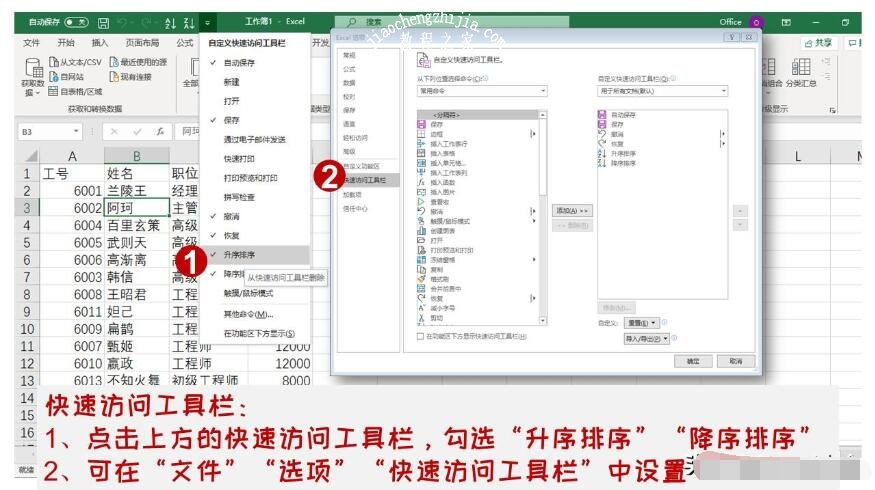Click the 取消 button in options dialog

coord(735,361)
